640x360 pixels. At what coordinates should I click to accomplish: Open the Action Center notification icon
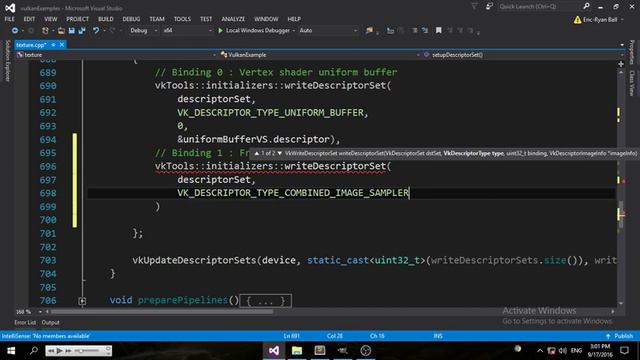[x=624, y=351]
